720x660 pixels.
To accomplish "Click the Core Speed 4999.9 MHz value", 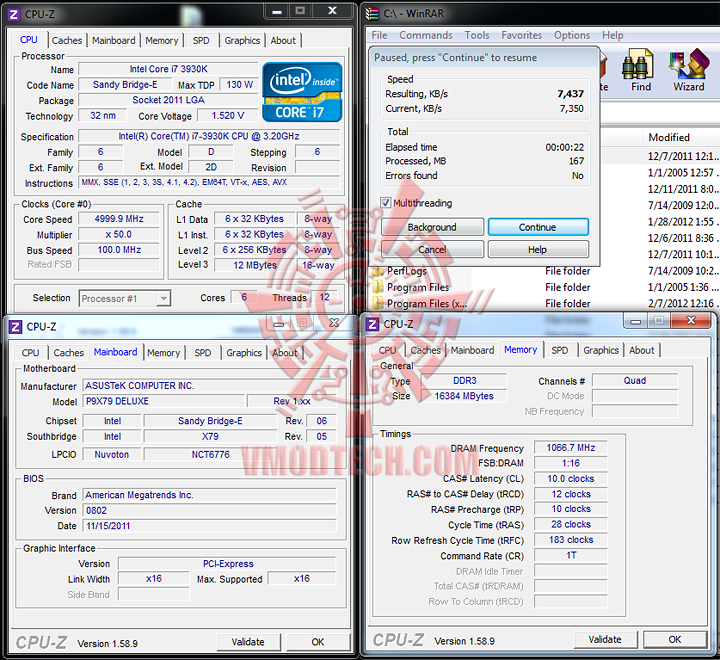I will click(119, 219).
